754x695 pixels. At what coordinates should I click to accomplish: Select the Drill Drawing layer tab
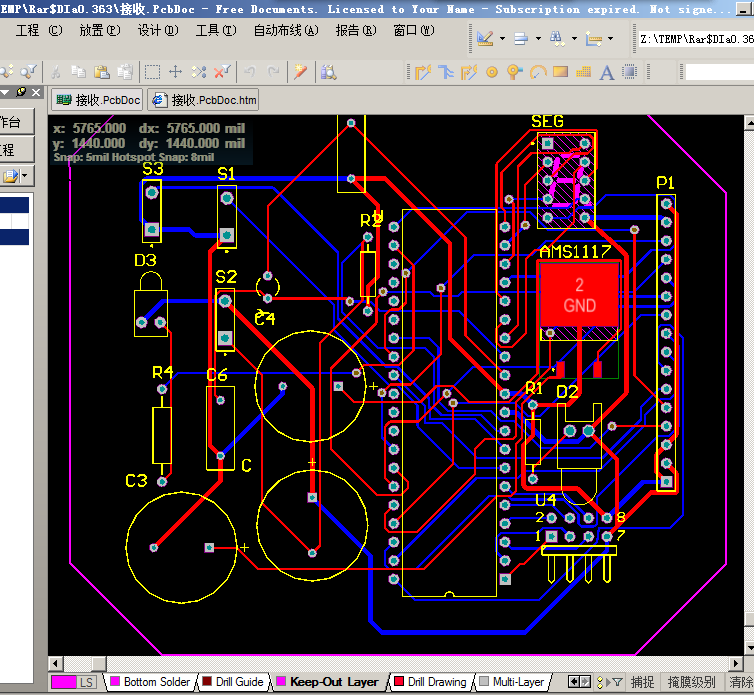431,682
